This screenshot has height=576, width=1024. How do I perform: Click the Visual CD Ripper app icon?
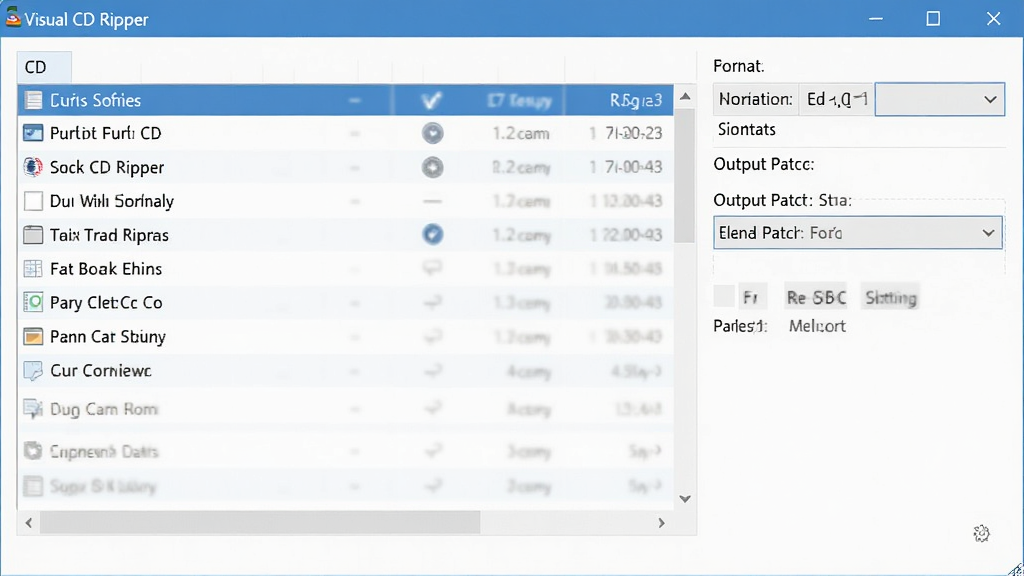coord(12,18)
